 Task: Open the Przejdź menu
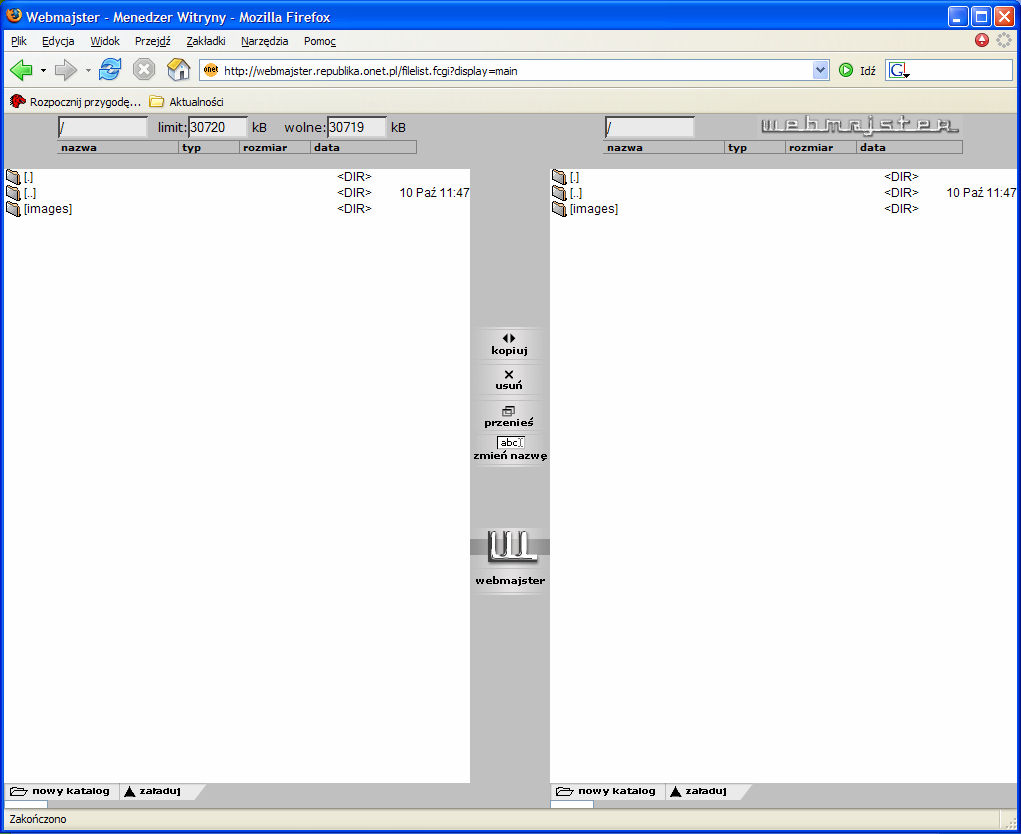click(x=152, y=41)
